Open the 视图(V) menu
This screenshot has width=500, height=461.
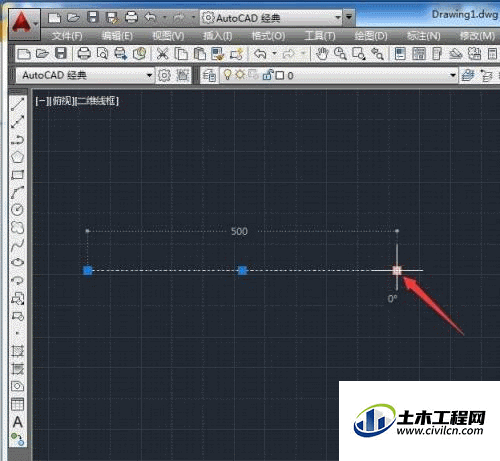pyautogui.click(x=168, y=36)
